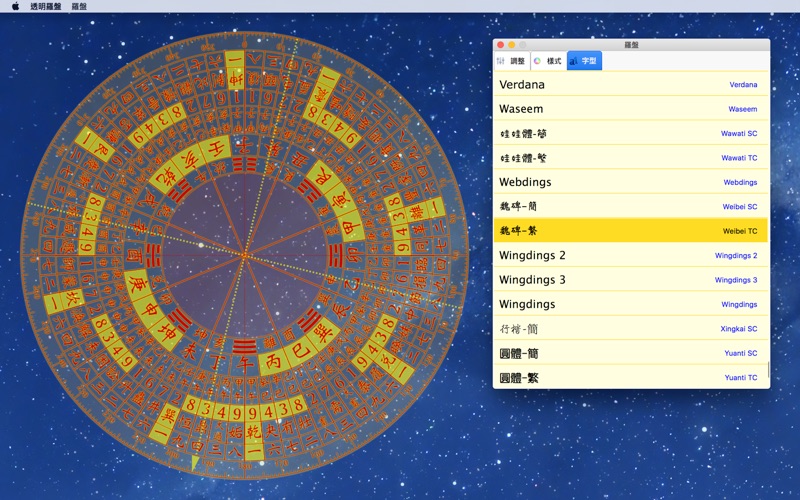Image resolution: width=800 pixels, height=500 pixels.
Task: Open the 透明羅盤 application menu
Action: [45, 6]
